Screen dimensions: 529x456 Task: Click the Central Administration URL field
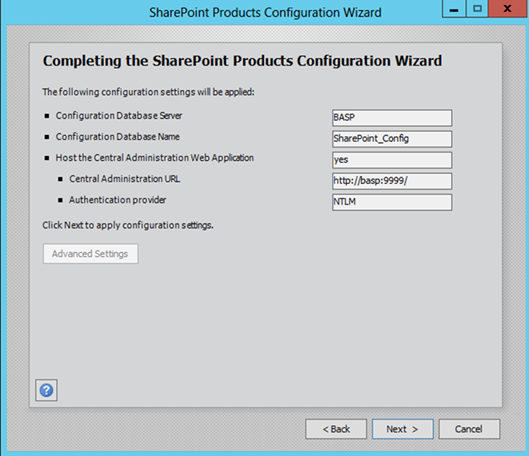tap(392, 181)
